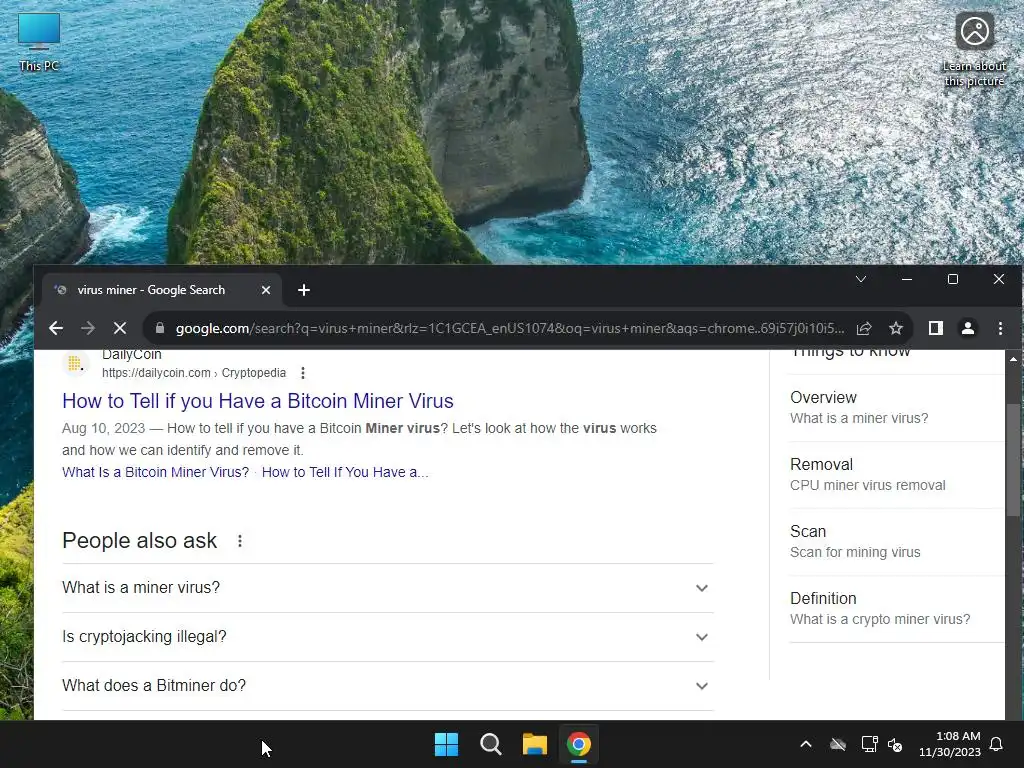The width and height of the screenshot is (1024, 768).
Task: Close the virus miner Google Search tab
Action: (266, 290)
